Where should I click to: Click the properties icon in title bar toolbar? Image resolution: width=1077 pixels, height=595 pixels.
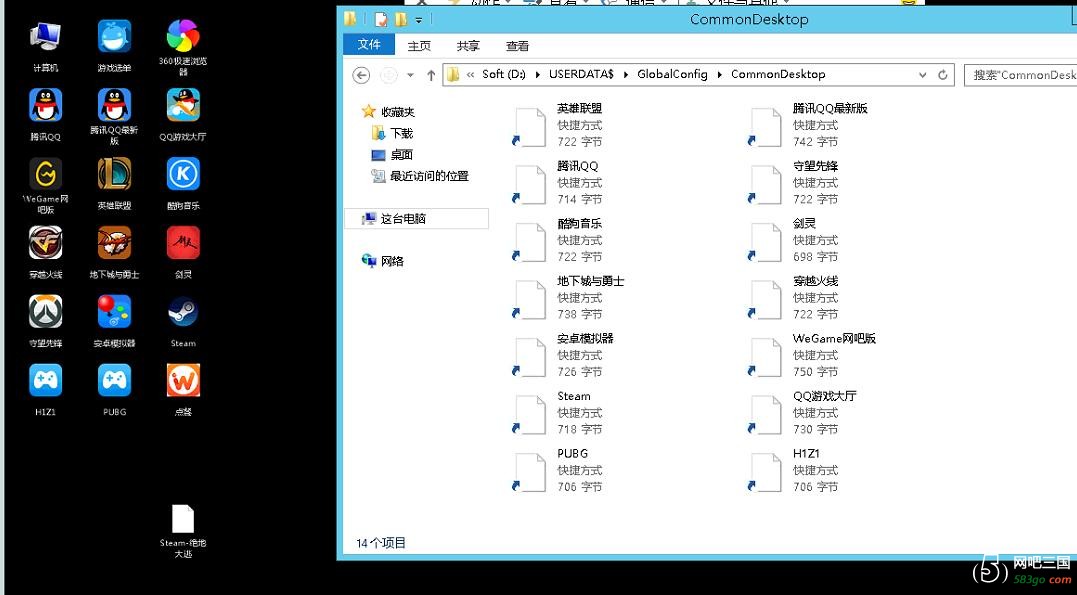[x=381, y=19]
